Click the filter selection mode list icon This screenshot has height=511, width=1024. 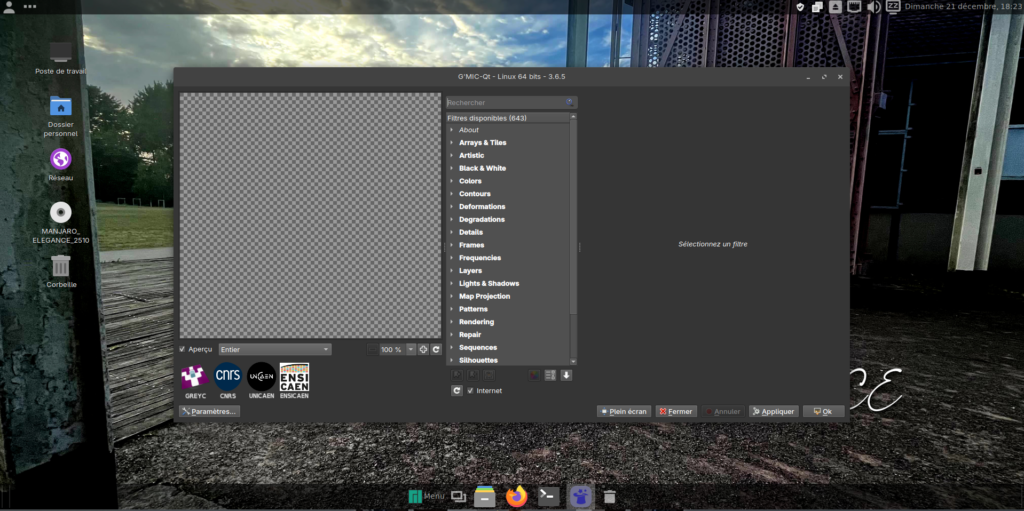pos(550,375)
